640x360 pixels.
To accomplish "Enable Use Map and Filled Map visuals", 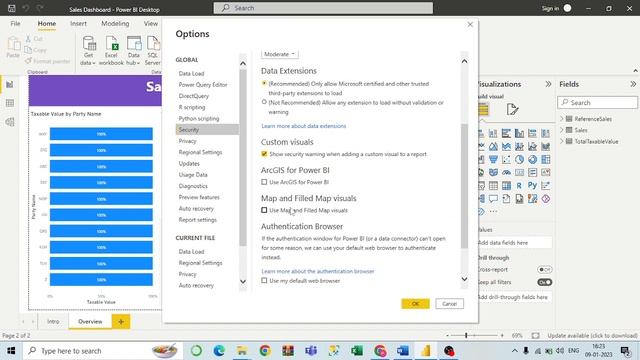I will 264,210.
